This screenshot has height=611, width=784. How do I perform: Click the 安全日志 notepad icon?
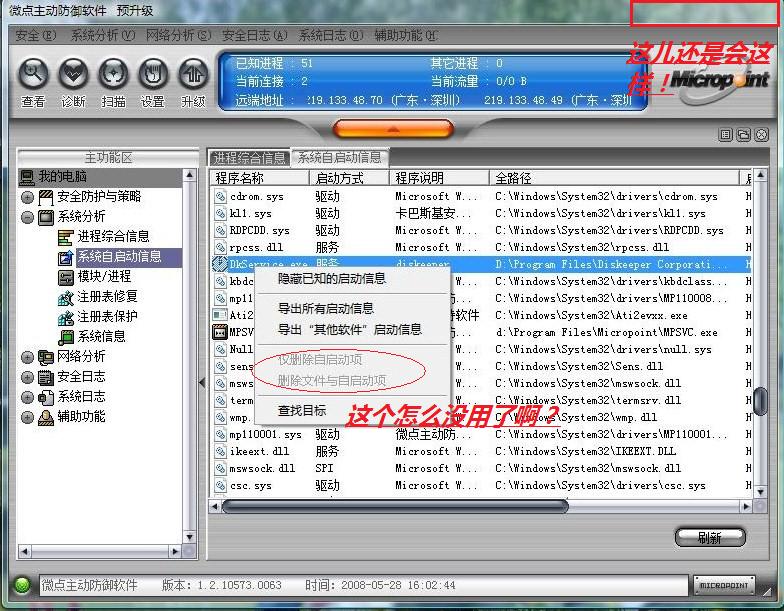coord(46,377)
